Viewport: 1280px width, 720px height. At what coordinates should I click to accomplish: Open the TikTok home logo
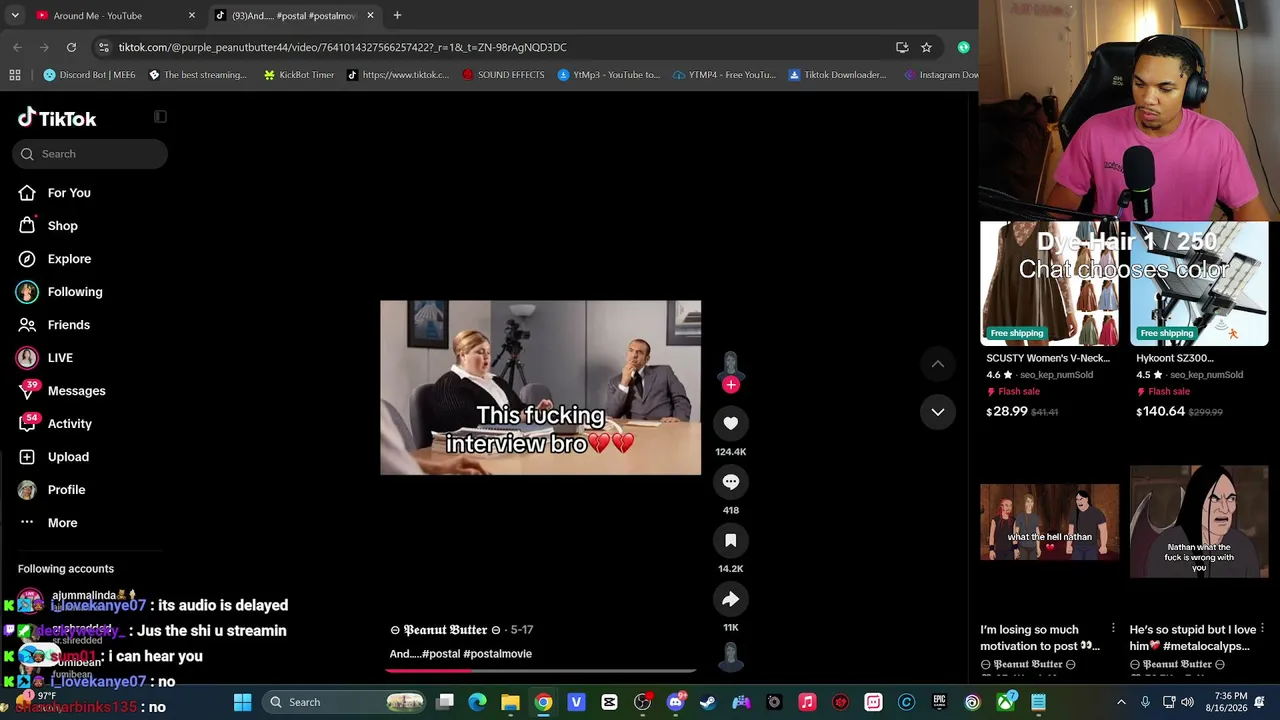57,118
